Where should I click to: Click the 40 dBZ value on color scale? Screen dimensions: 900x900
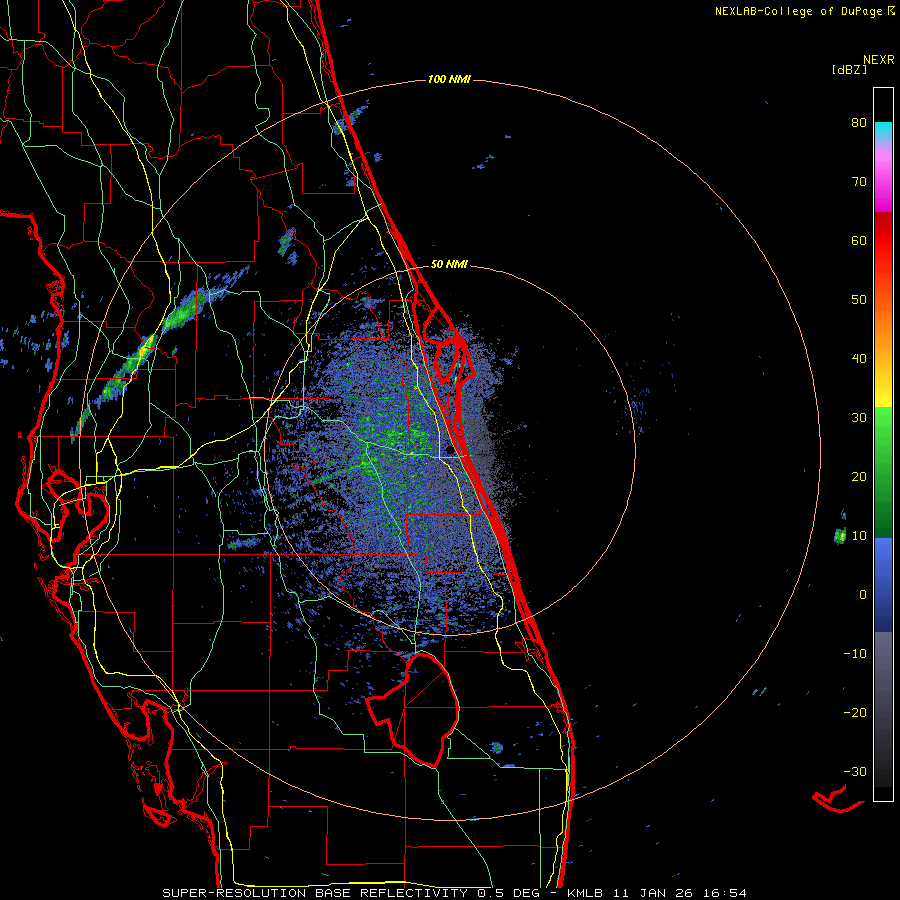tap(859, 359)
